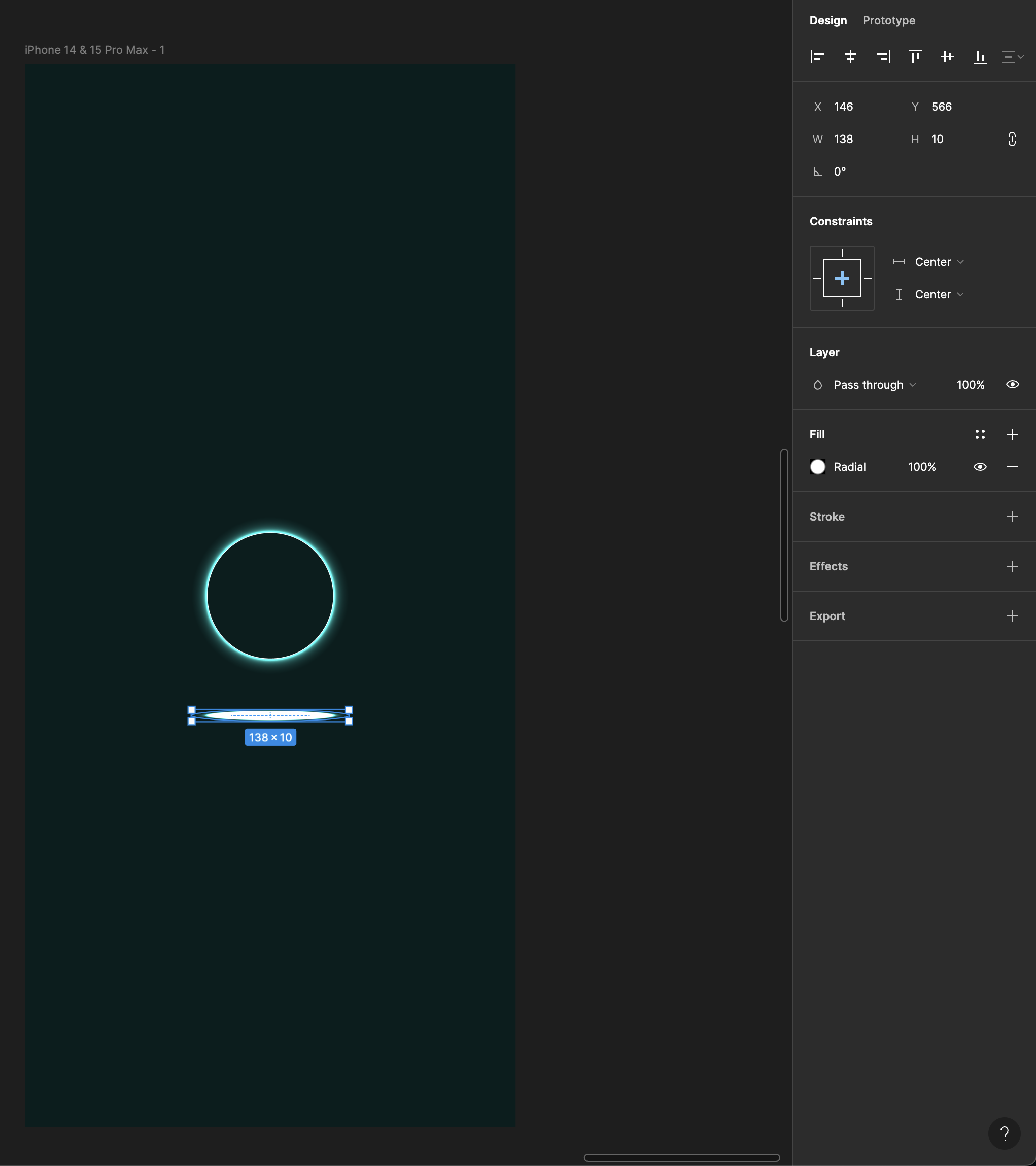Click the align right icon

click(883, 57)
